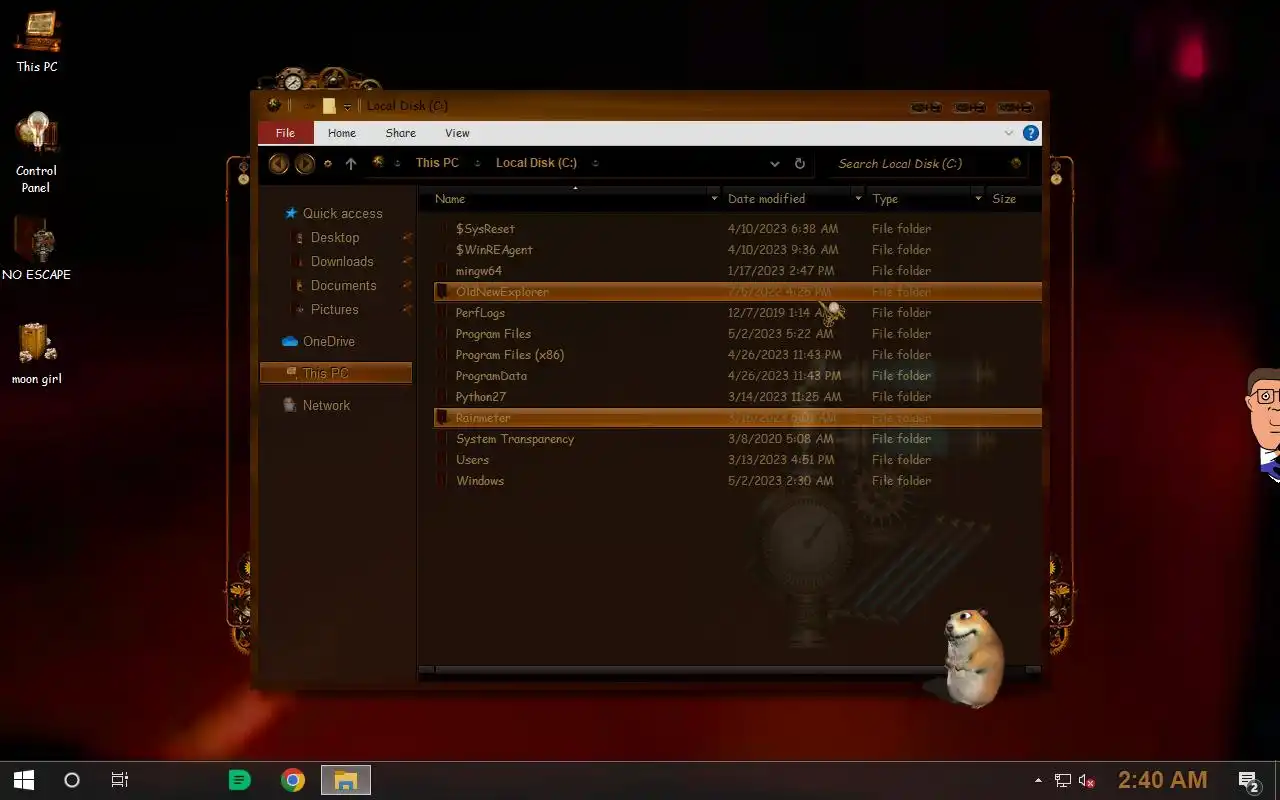Click the window system menu icon

[x=274, y=105]
